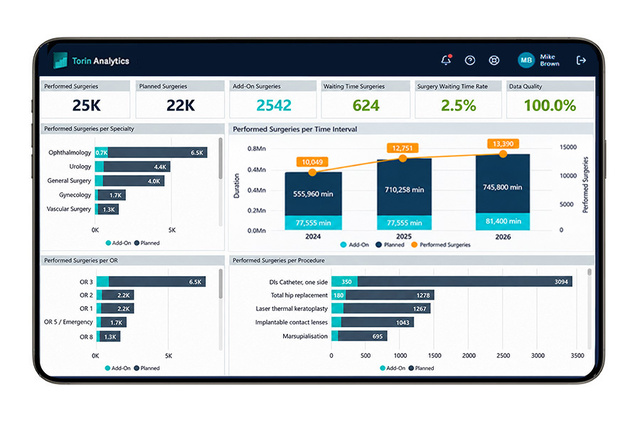
Task: Click the 10,049 data label for 2024
Action: (x=312, y=162)
